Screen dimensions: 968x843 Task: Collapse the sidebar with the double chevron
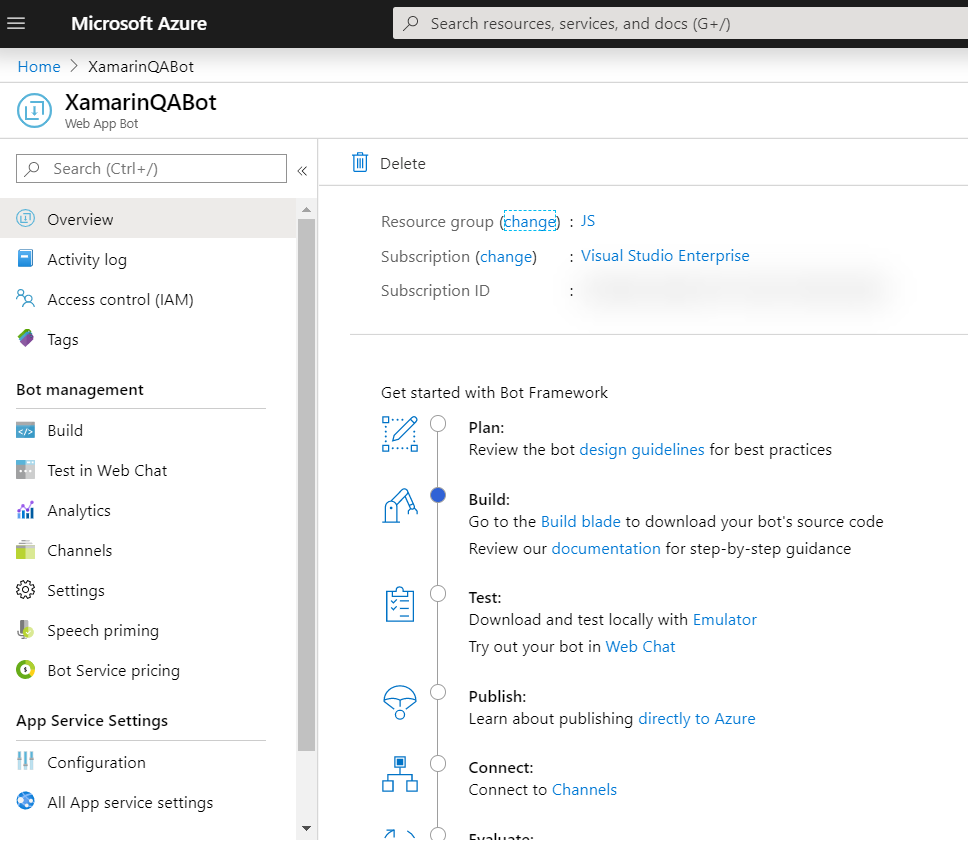tap(302, 171)
